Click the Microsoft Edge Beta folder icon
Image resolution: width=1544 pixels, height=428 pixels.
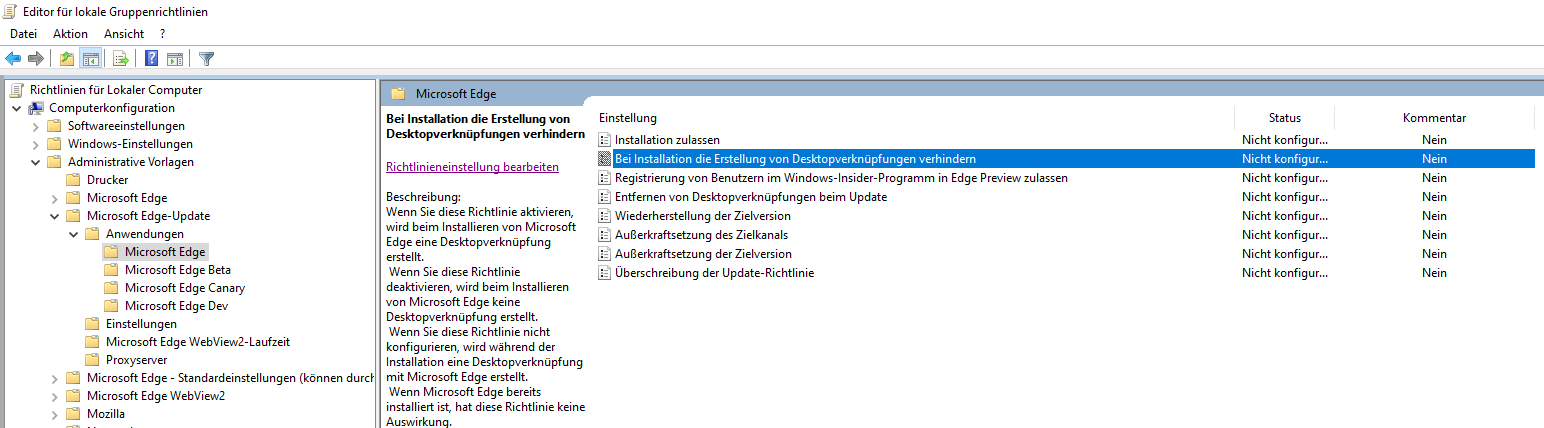pos(111,270)
